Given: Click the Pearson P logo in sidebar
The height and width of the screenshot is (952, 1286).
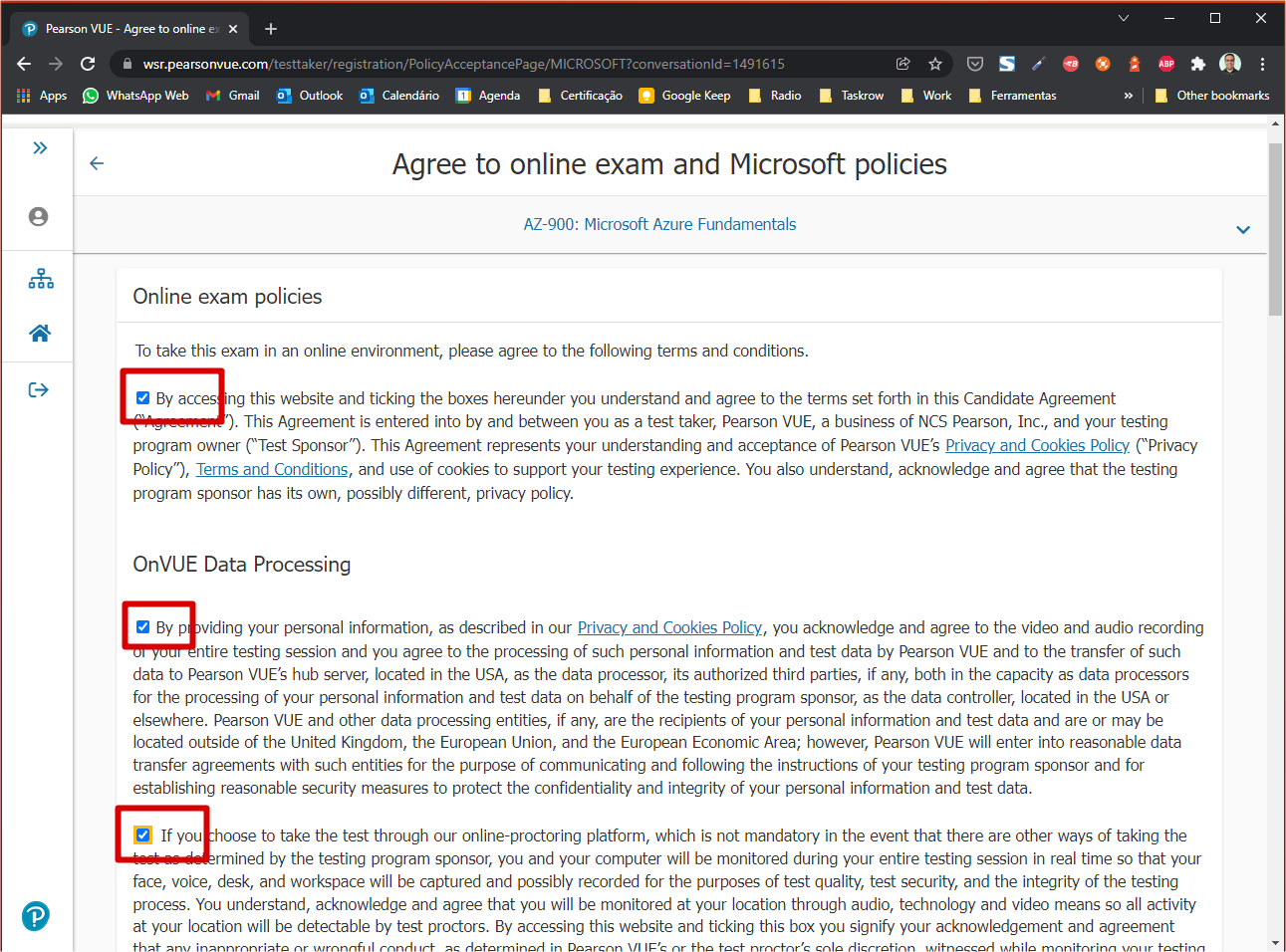Looking at the screenshot, I should (x=36, y=916).
